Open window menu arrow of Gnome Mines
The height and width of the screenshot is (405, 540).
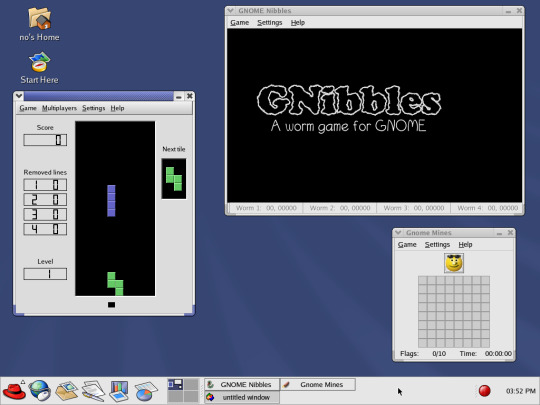click(398, 232)
